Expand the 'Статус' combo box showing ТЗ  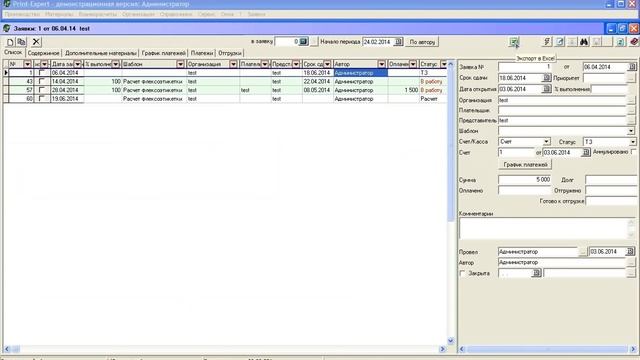click(x=633, y=142)
